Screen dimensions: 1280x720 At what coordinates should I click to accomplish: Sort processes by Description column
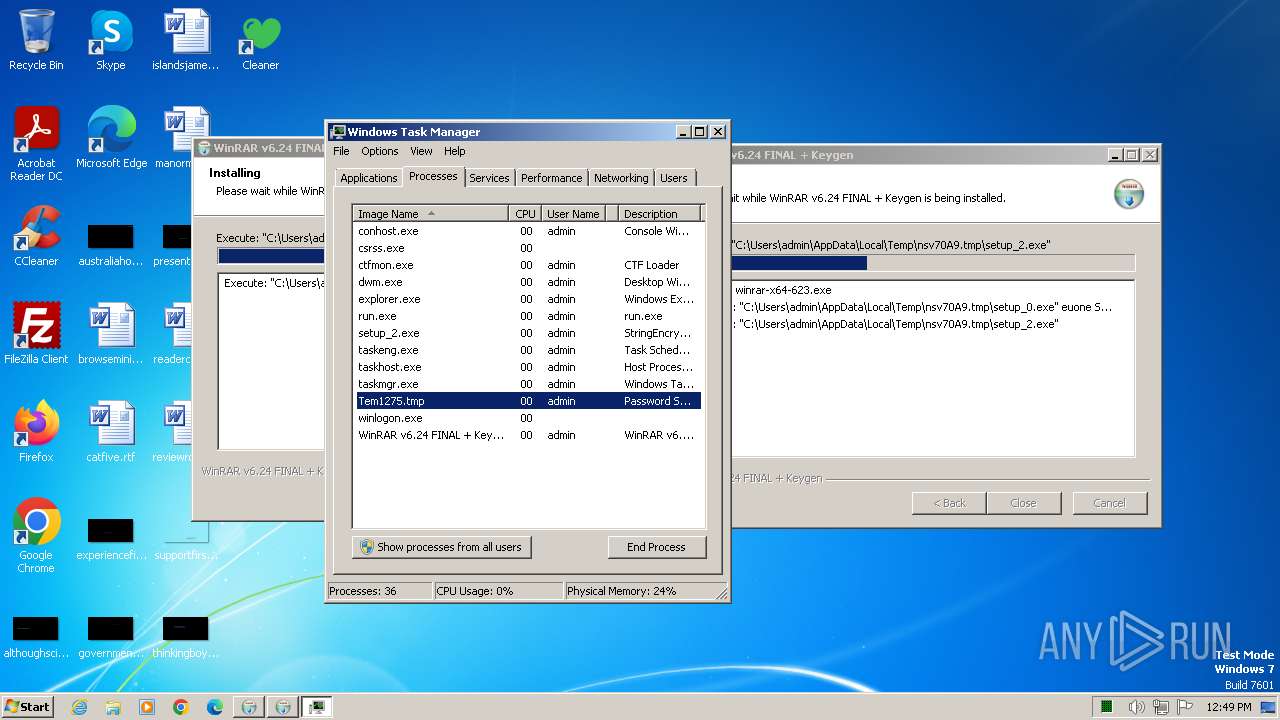point(658,214)
